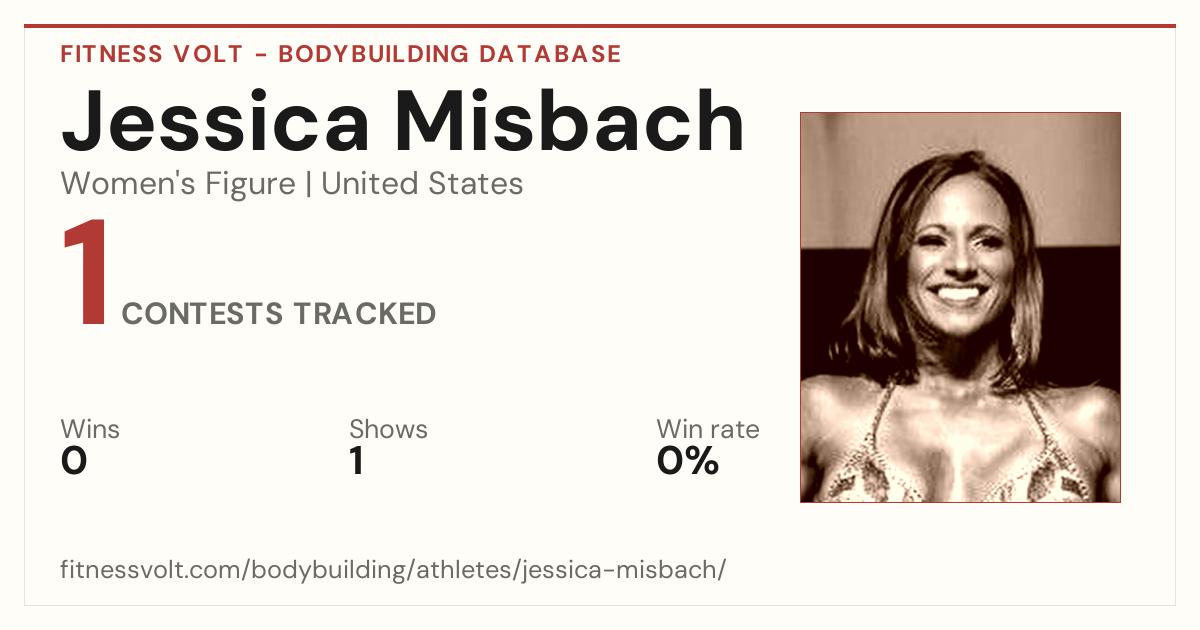The image size is (1200, 630).
Task: Click the Wins stat label
Action: click(90, 430)
